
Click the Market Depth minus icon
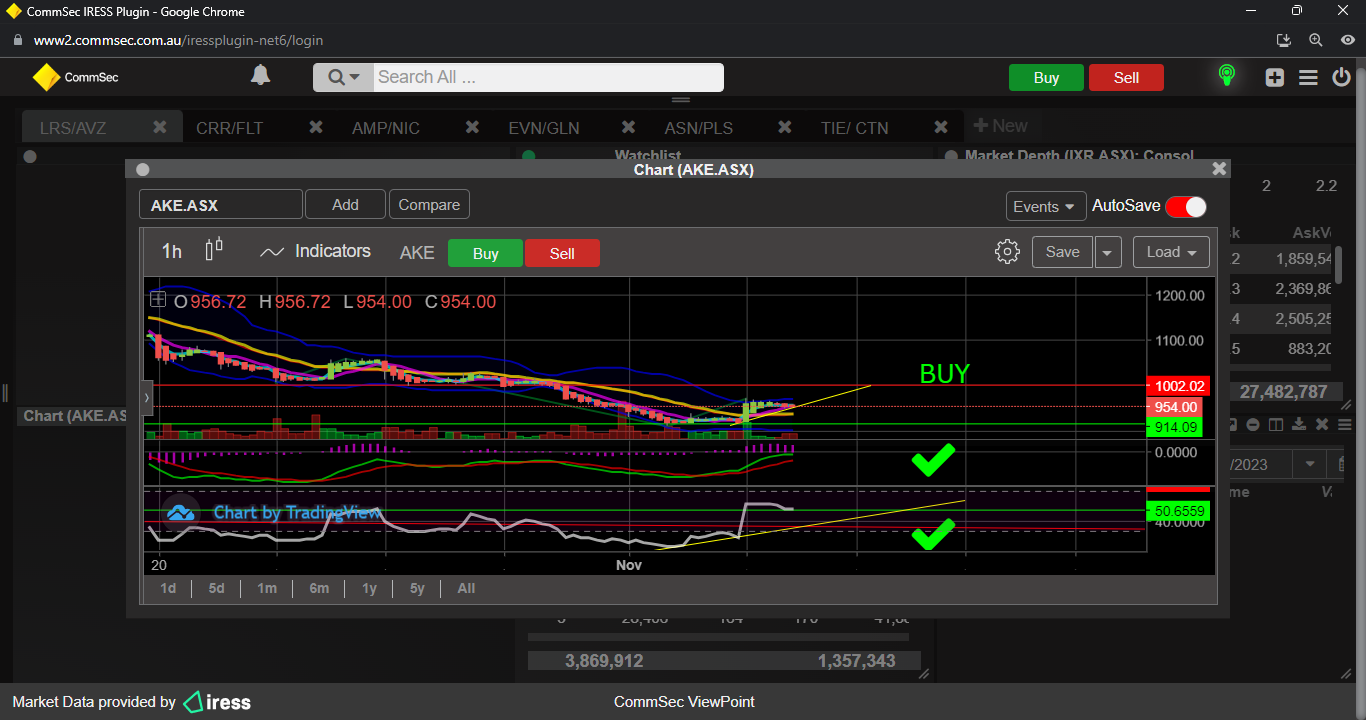[1253, 425]
